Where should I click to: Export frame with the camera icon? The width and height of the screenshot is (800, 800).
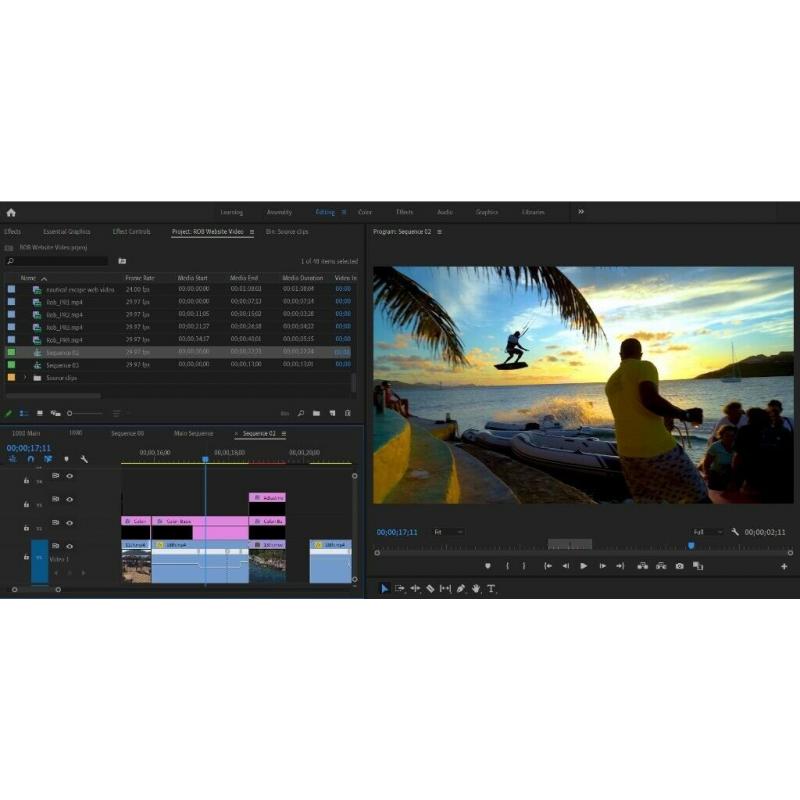tap(680, 566)
